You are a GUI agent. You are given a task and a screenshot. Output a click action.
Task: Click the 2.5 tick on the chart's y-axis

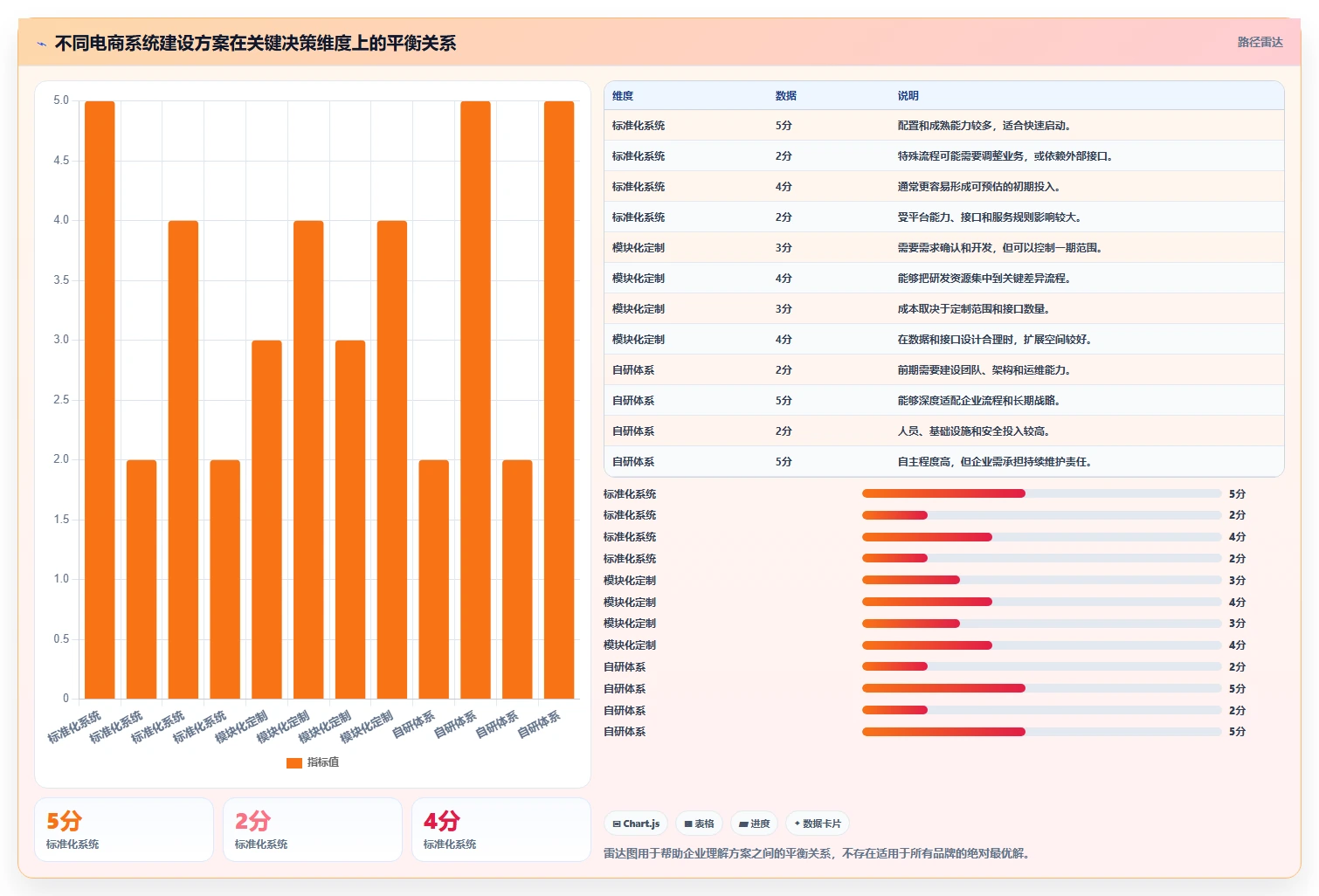(61, 400)
